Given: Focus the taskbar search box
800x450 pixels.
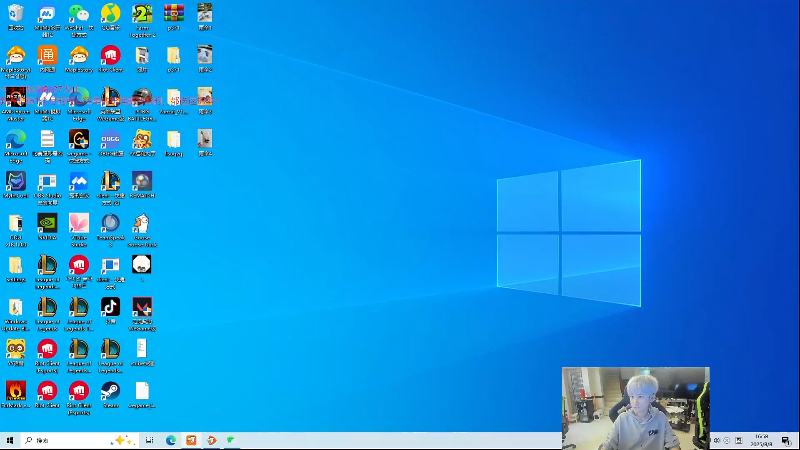Looking at the screenshot, I should (x=80, y=440).
